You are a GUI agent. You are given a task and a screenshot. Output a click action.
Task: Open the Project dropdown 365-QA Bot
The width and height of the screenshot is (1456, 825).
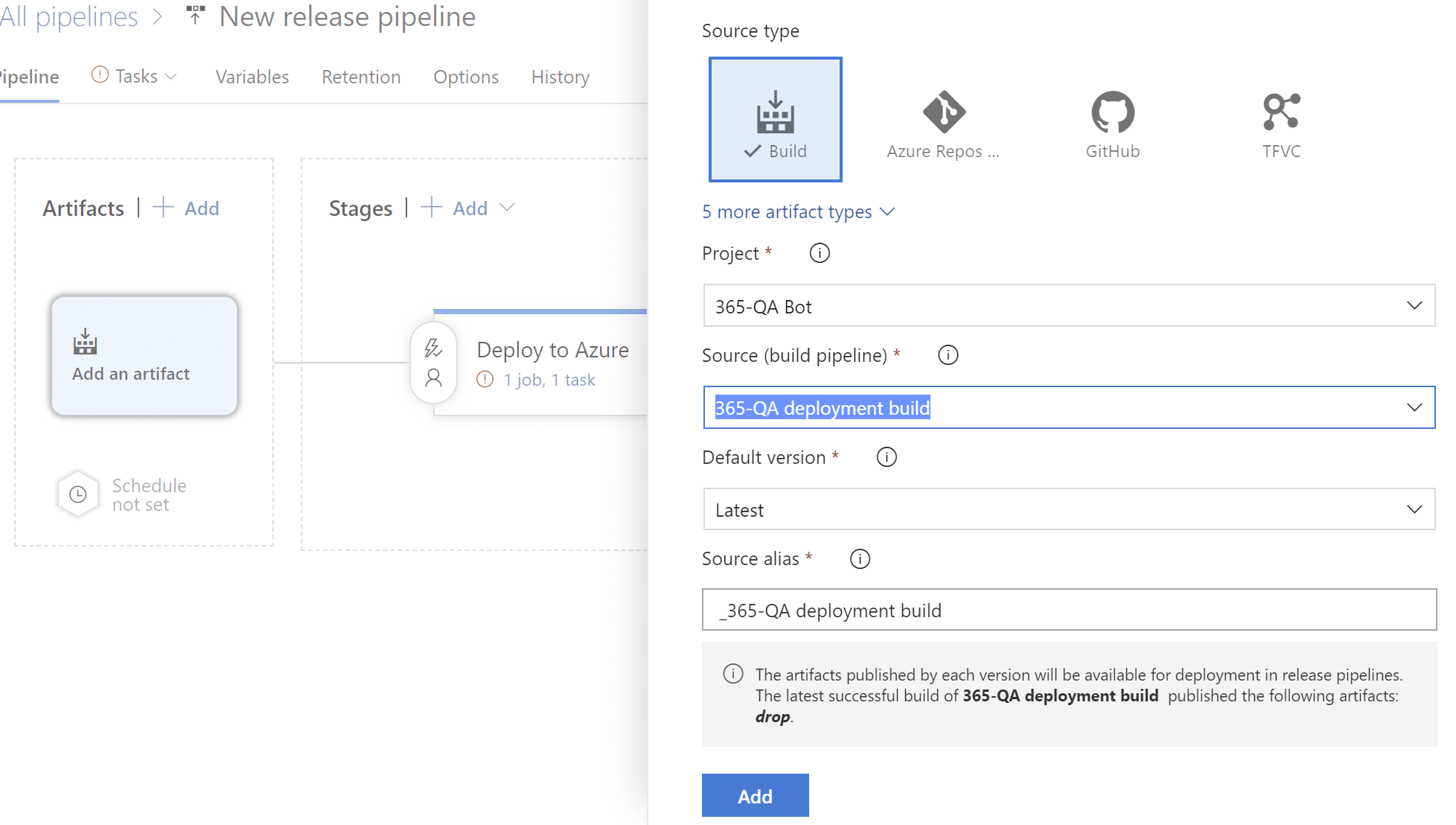[x=1069, y=306]
